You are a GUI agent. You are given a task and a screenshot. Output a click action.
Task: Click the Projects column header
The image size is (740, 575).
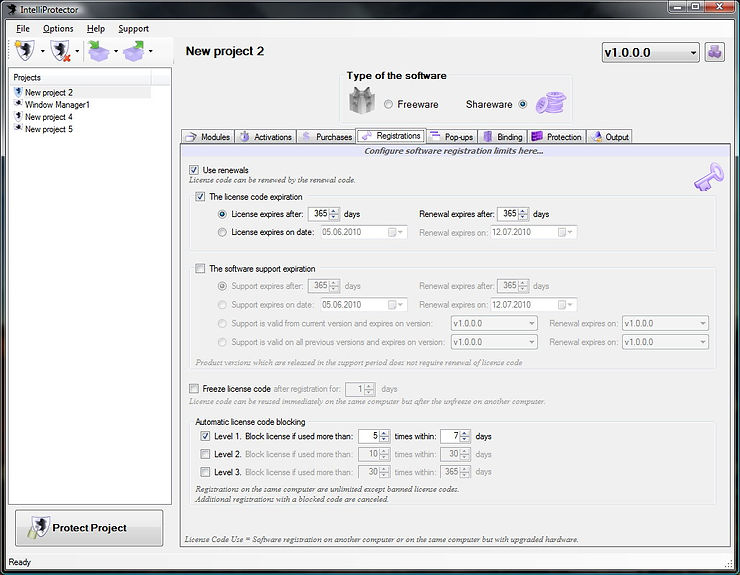click(x=80, y=77)
